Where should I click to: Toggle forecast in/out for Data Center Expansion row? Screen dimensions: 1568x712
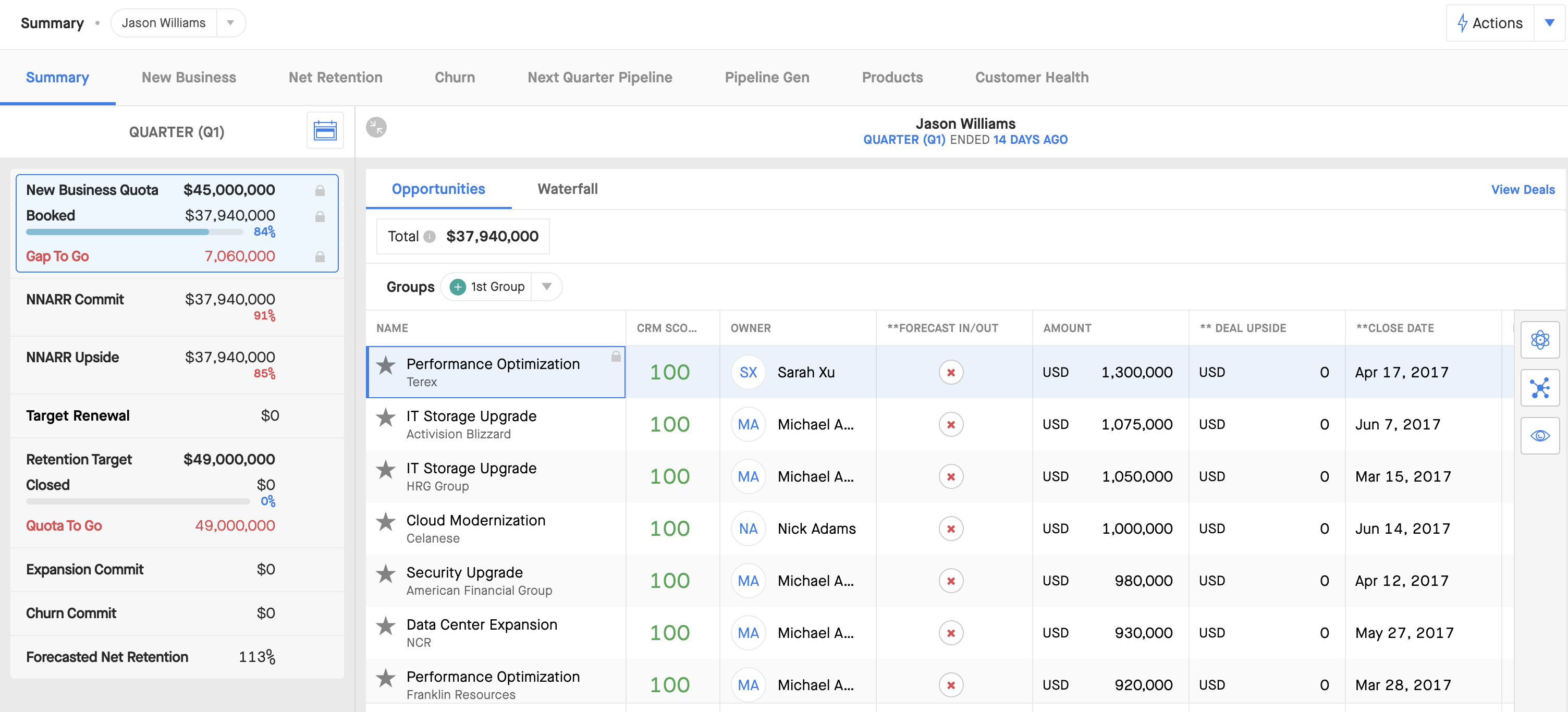[950, 633]
